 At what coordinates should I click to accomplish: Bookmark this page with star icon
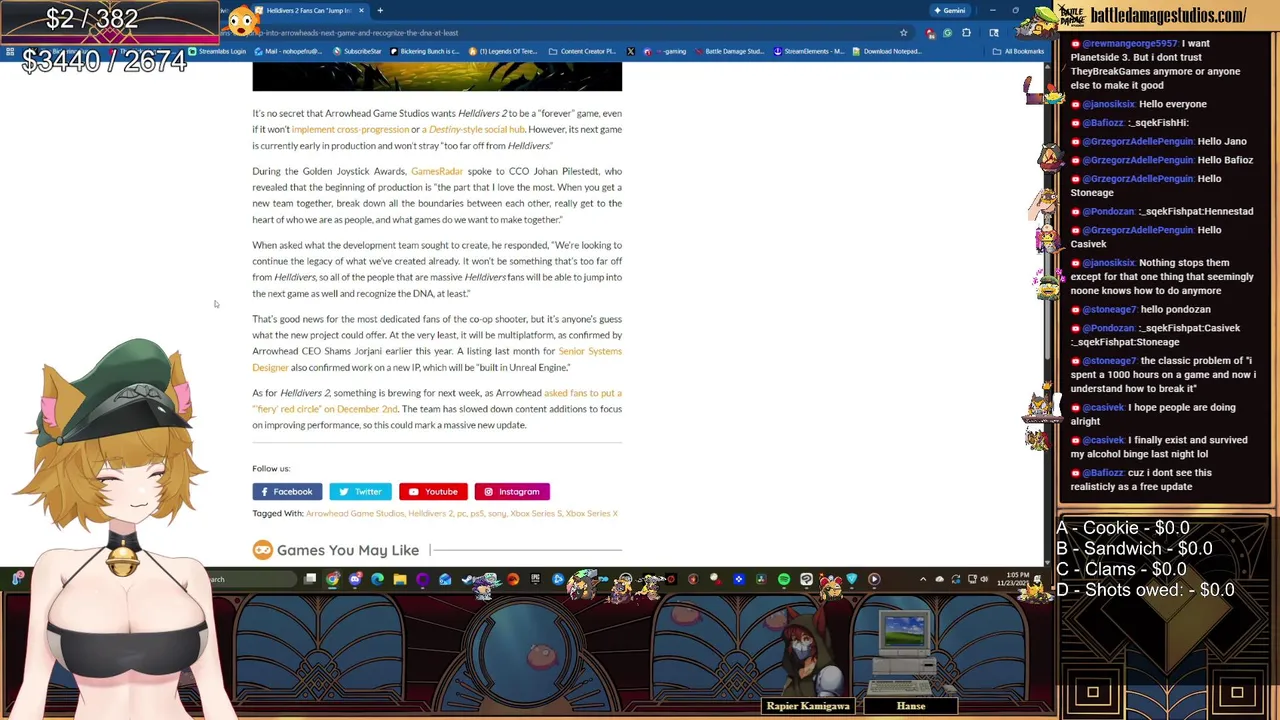tap(903, 33)
